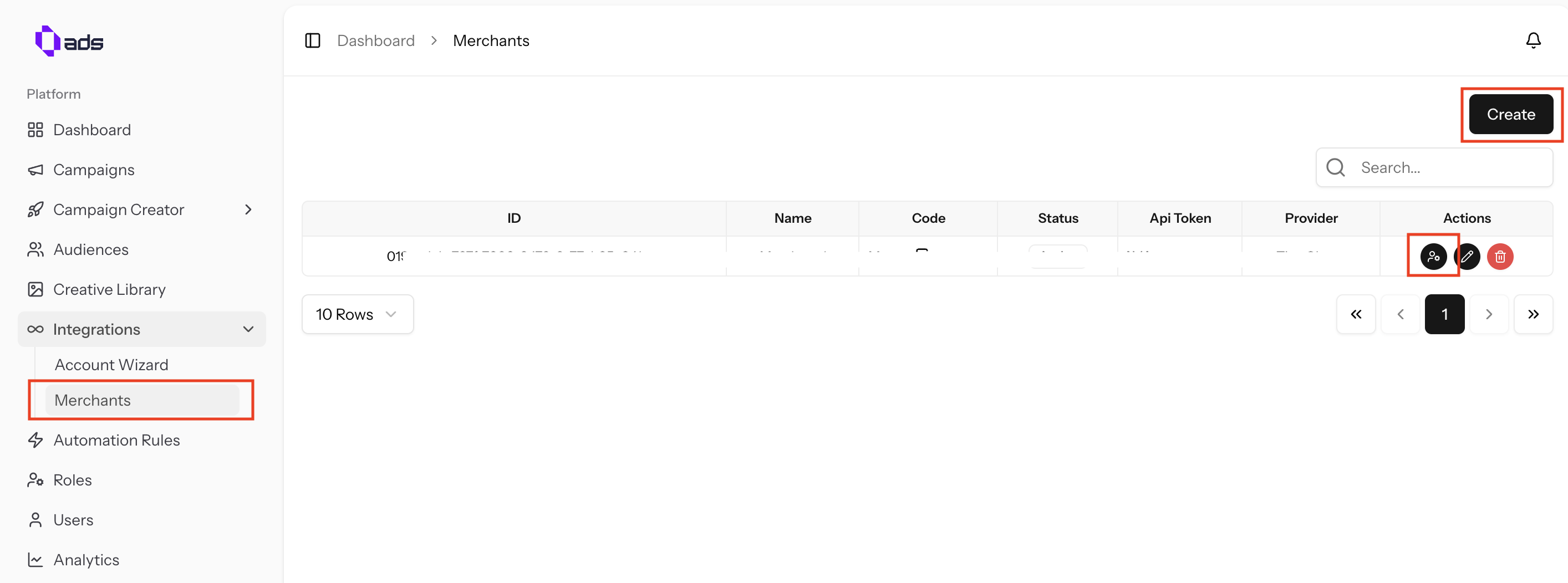Edit the merchant with pencil icon

tap(1468, 256)
